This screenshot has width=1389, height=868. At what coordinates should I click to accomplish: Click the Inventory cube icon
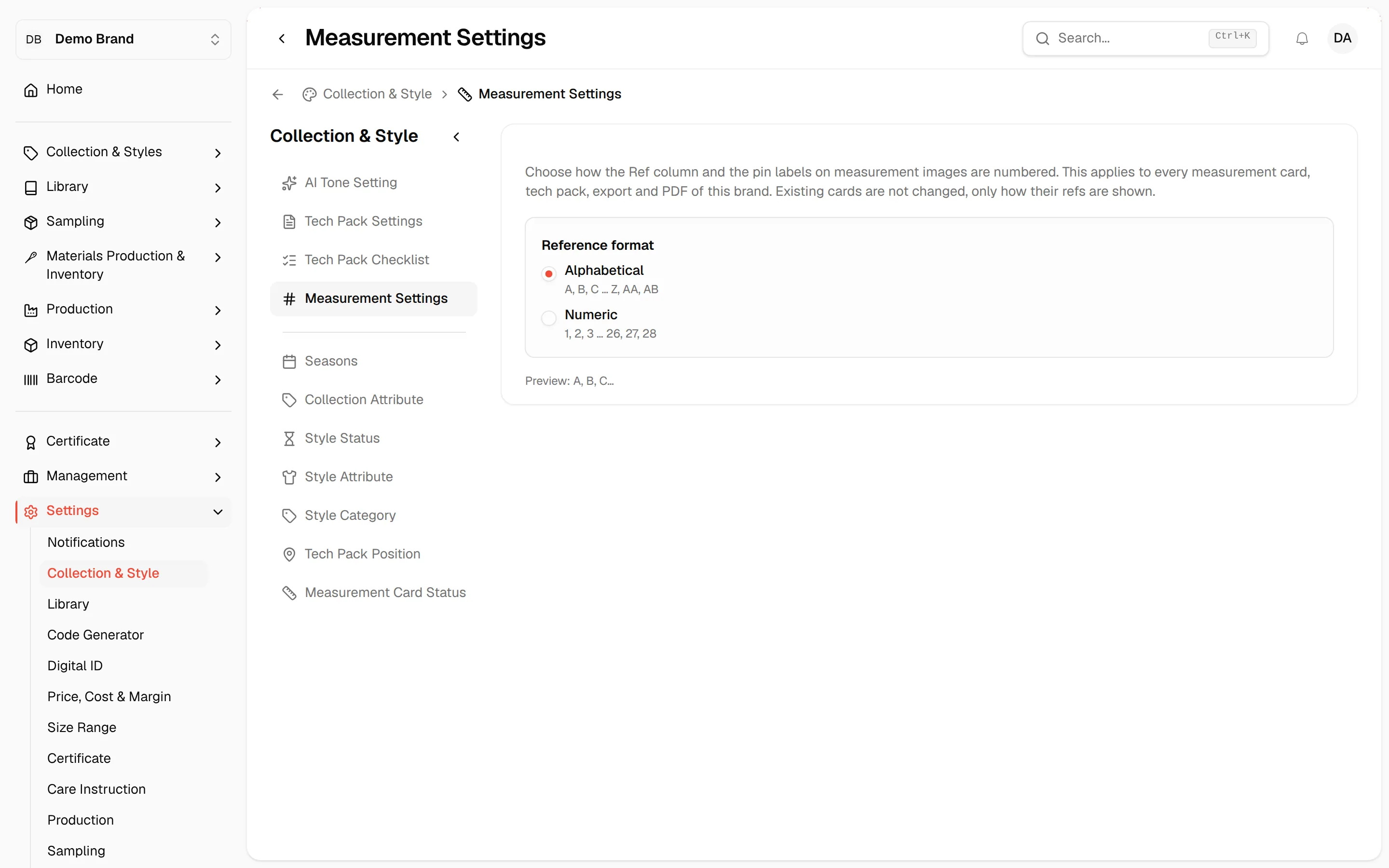(x=31, y=344)
